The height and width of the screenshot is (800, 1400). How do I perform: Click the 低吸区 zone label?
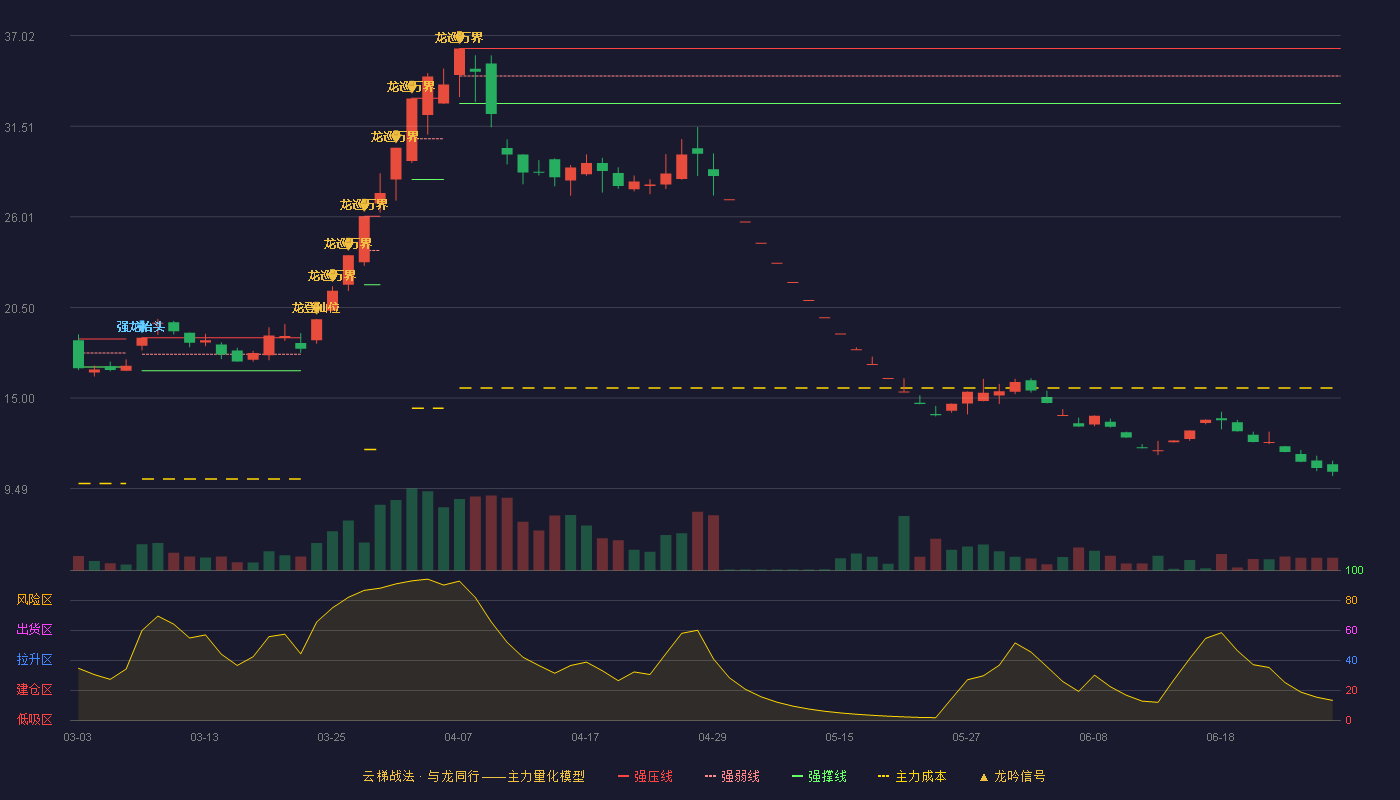(34, 719)
